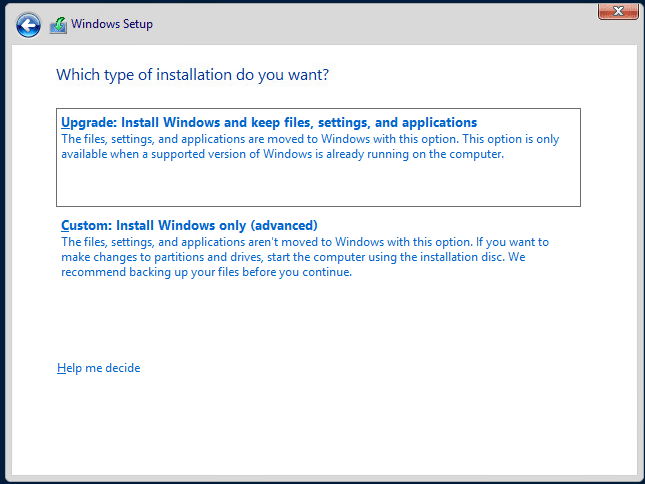The width and height of the screenshot is (645, 484).
Task: Close the Windows Setup dialog
Action: pyautogui.click(x=618, y=11)
